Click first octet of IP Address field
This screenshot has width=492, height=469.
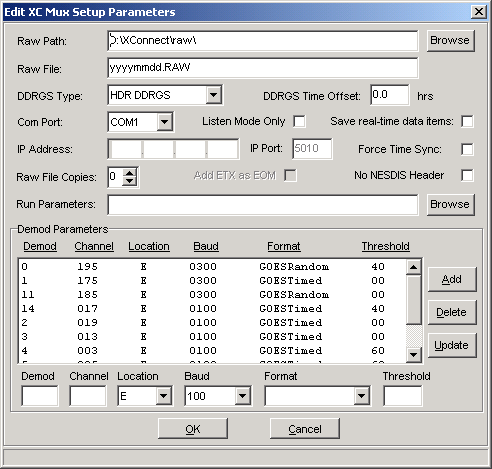126,149
